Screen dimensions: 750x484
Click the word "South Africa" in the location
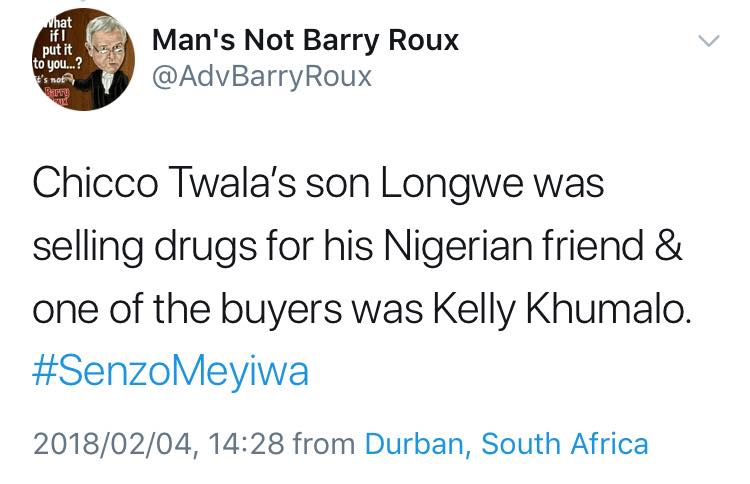click(564, 444)
